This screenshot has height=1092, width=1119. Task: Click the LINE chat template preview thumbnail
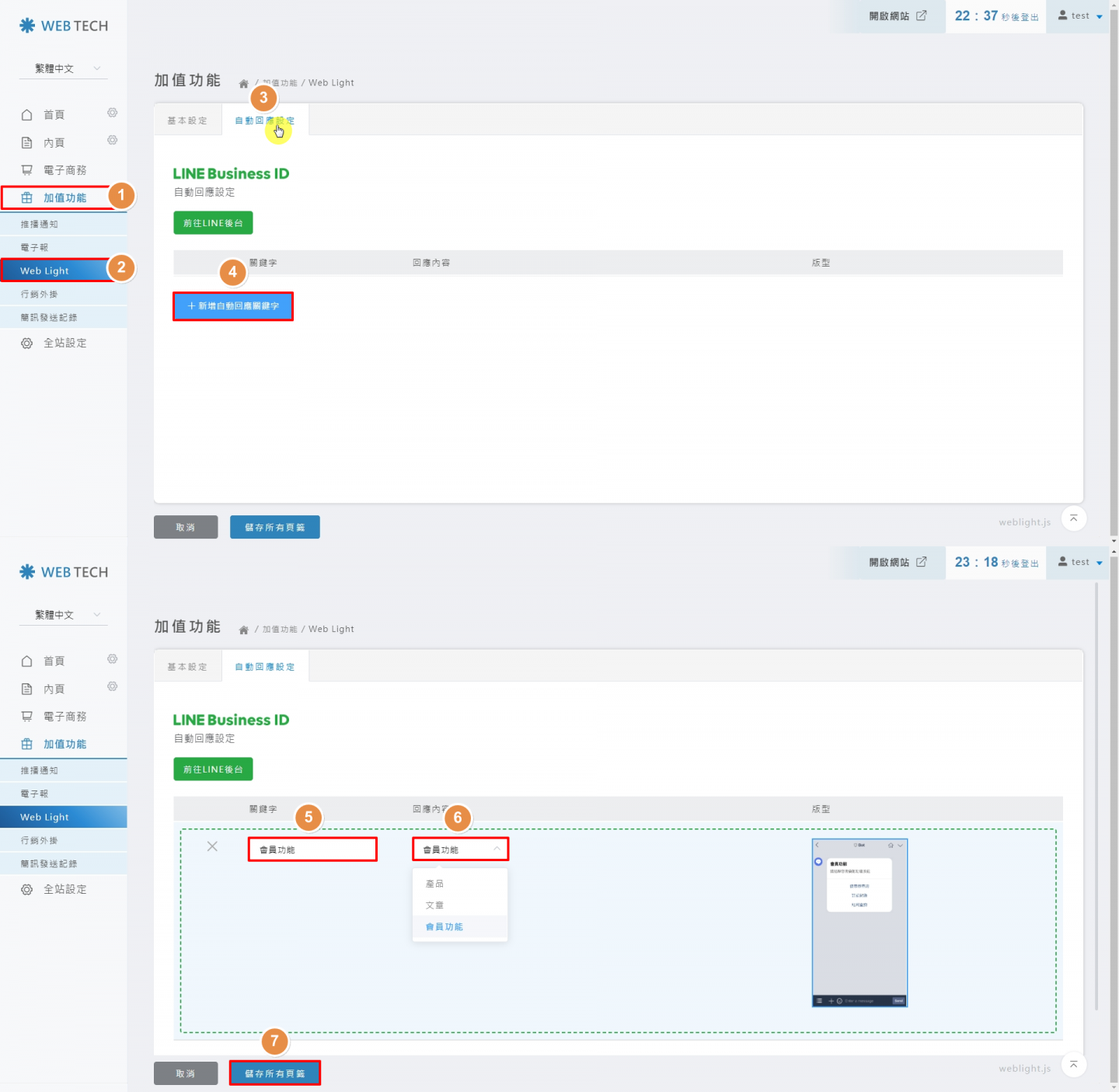859,923
